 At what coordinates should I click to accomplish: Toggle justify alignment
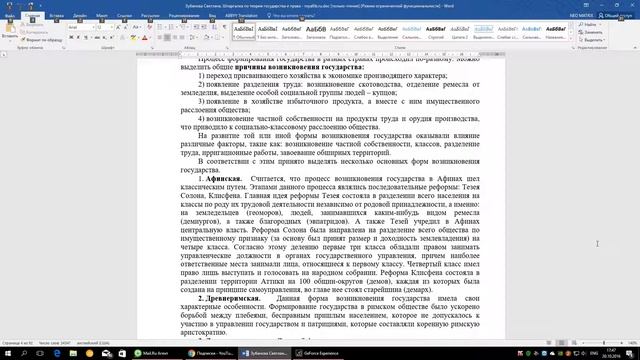[x=182, y=38]
